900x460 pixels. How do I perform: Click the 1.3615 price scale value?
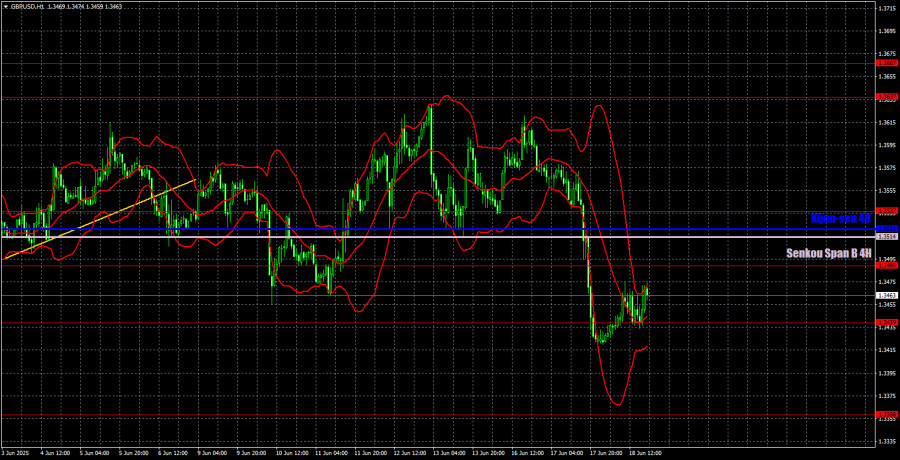[886, 122]
